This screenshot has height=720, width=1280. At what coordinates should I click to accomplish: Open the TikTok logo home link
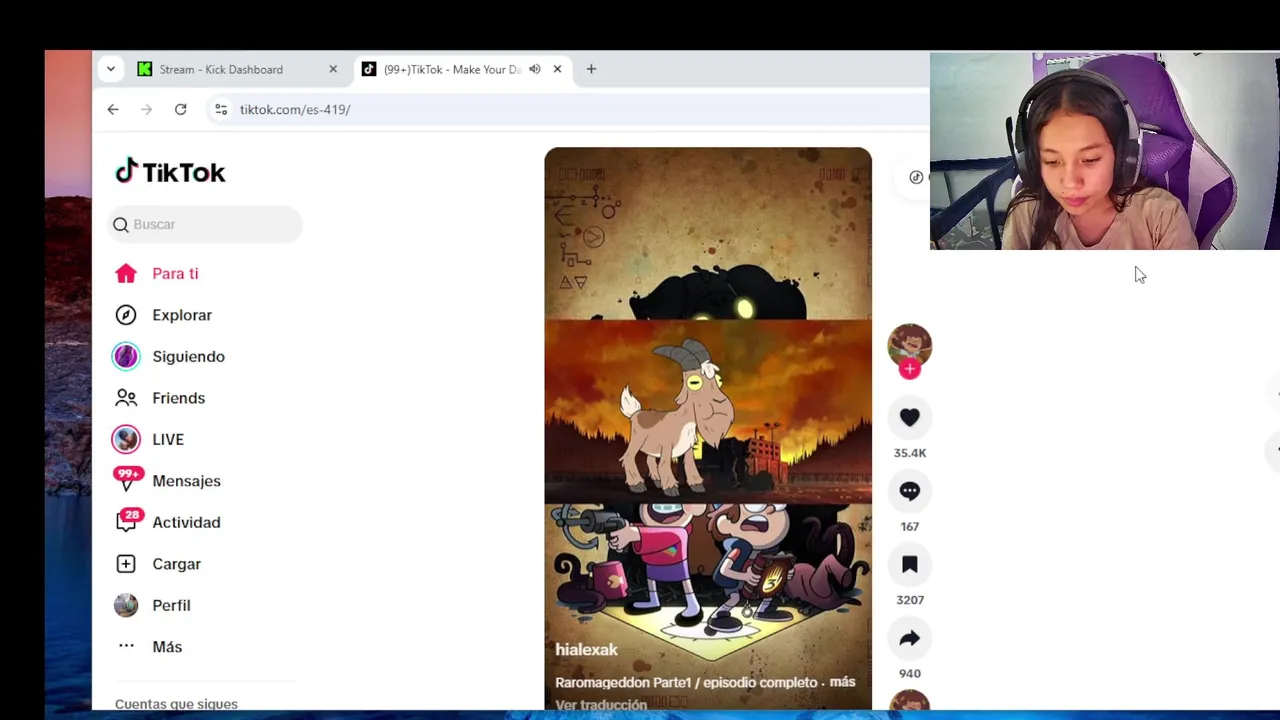pyautogui.click(x=170, y=172)
